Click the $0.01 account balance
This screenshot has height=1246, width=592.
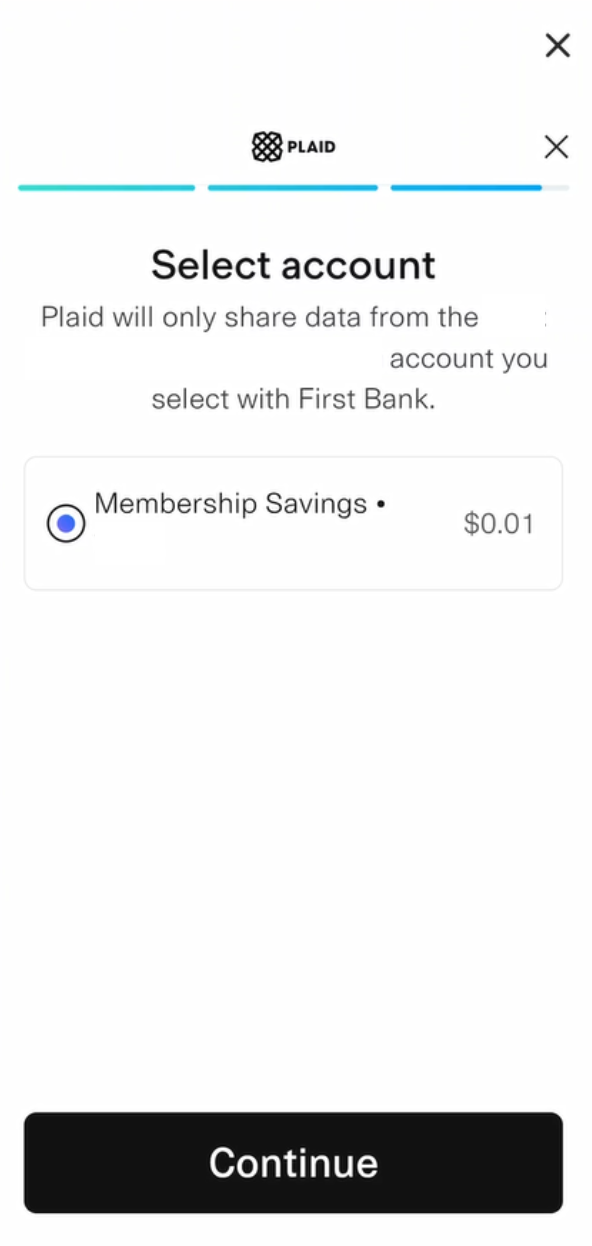tap(499, 524)
